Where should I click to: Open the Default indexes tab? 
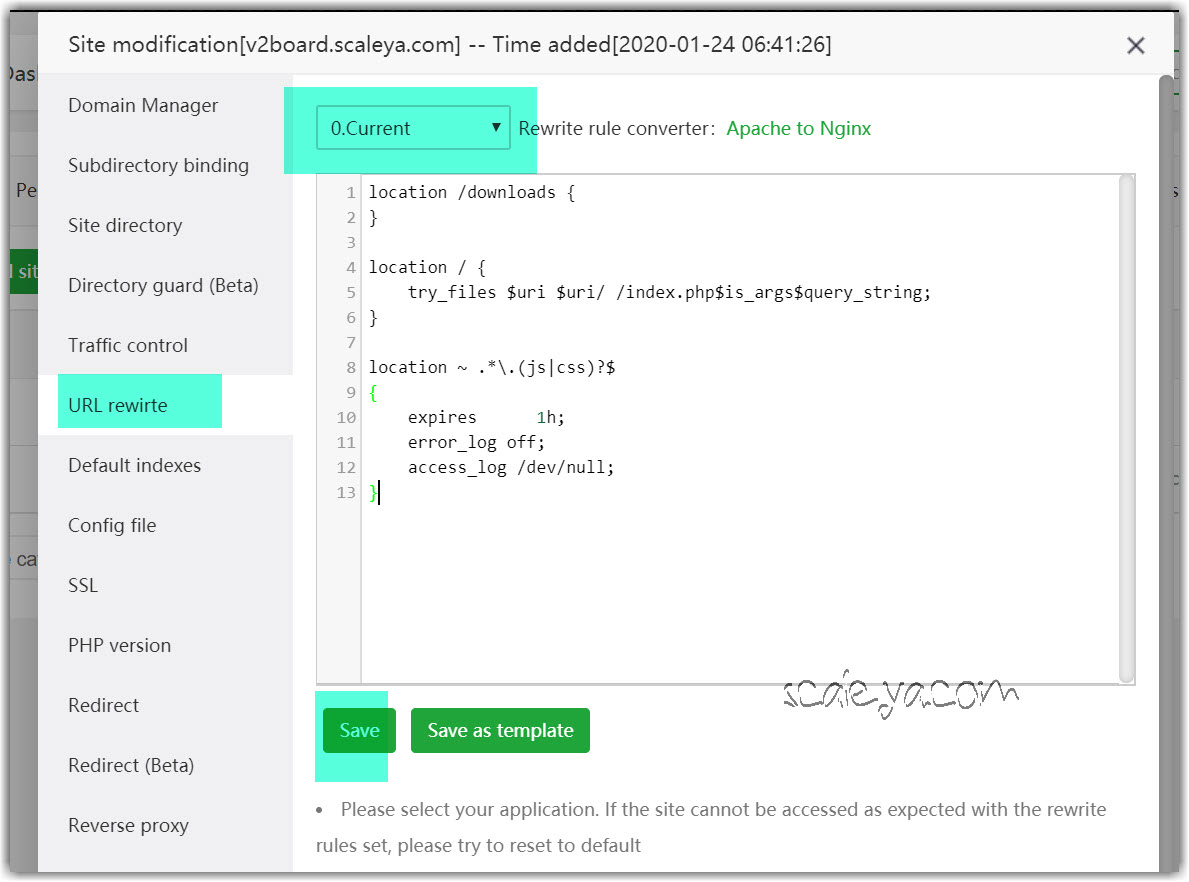134,465
